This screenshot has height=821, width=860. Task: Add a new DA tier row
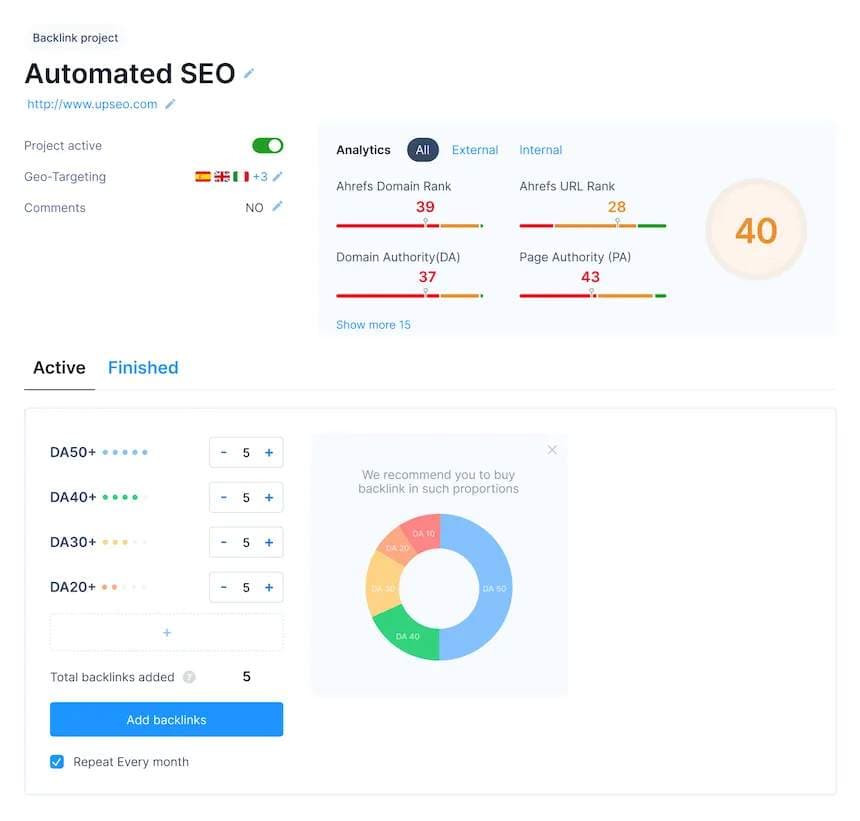166,632
